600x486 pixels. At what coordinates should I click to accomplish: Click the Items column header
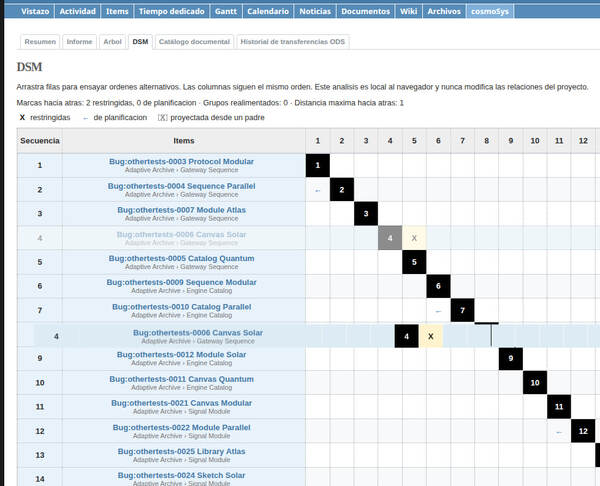point(184,141)
